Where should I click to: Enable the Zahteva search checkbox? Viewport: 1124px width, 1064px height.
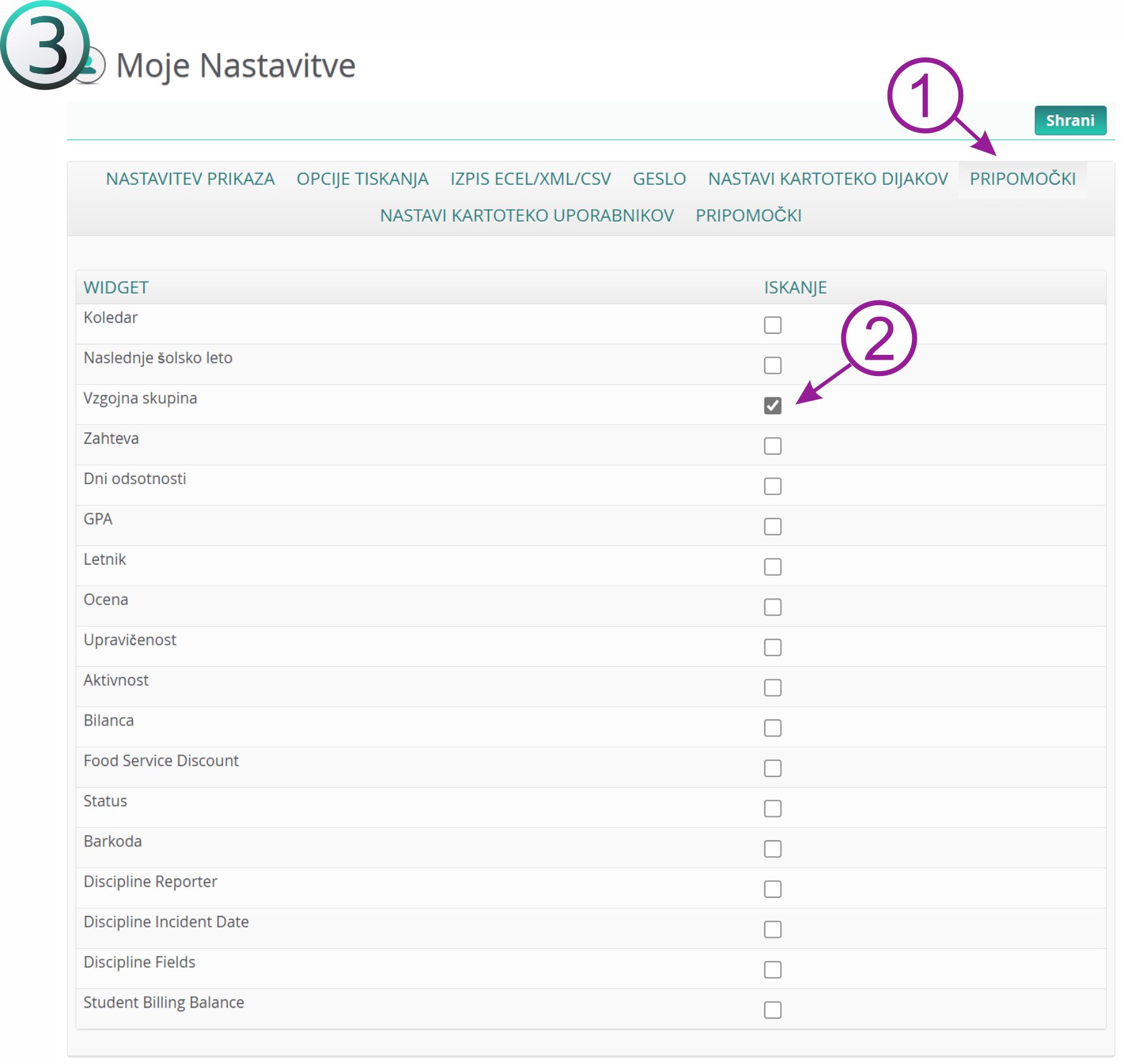(x=772, y=446)
